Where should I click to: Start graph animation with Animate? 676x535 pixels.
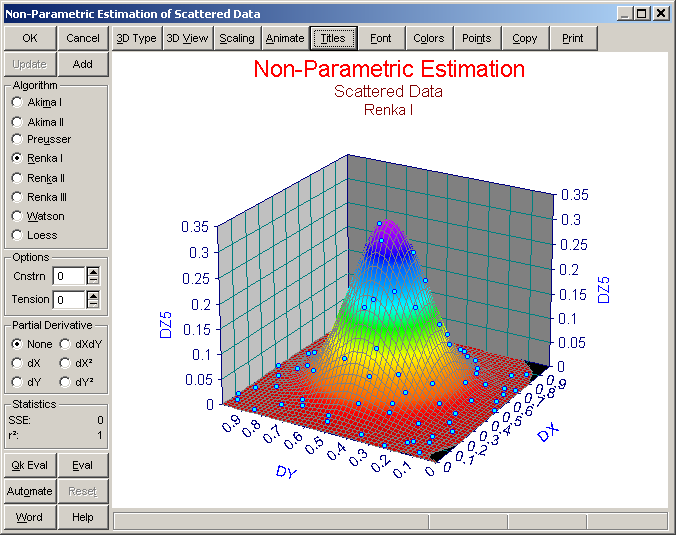285,38
